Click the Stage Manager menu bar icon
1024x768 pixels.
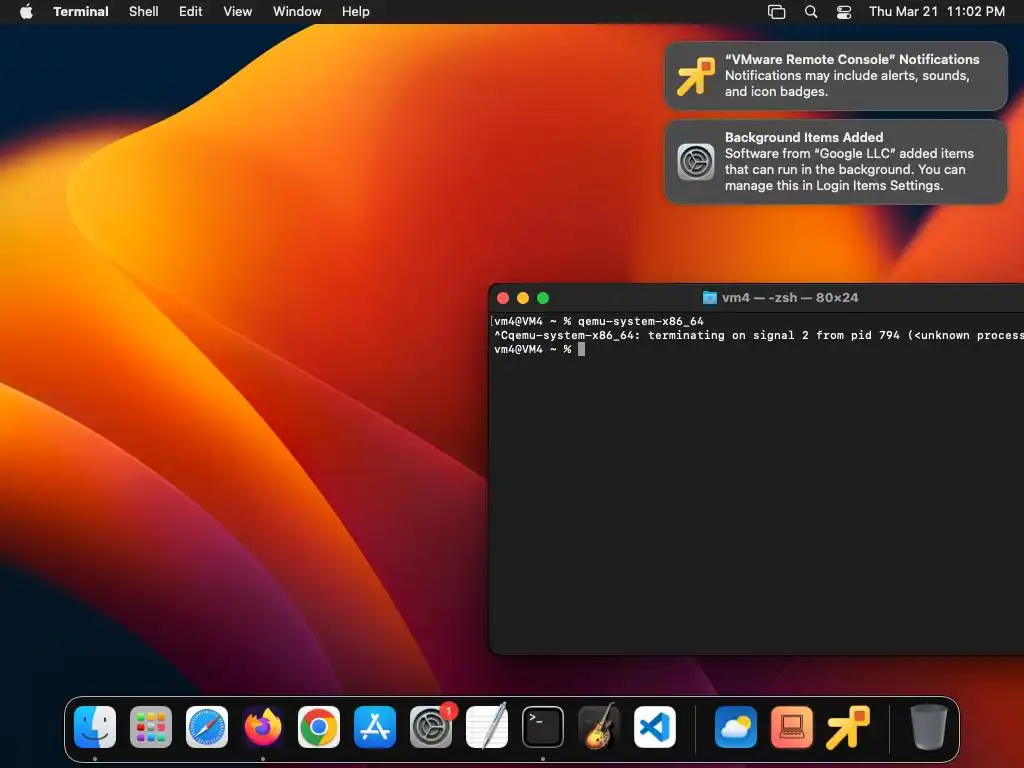pos(776,12)
